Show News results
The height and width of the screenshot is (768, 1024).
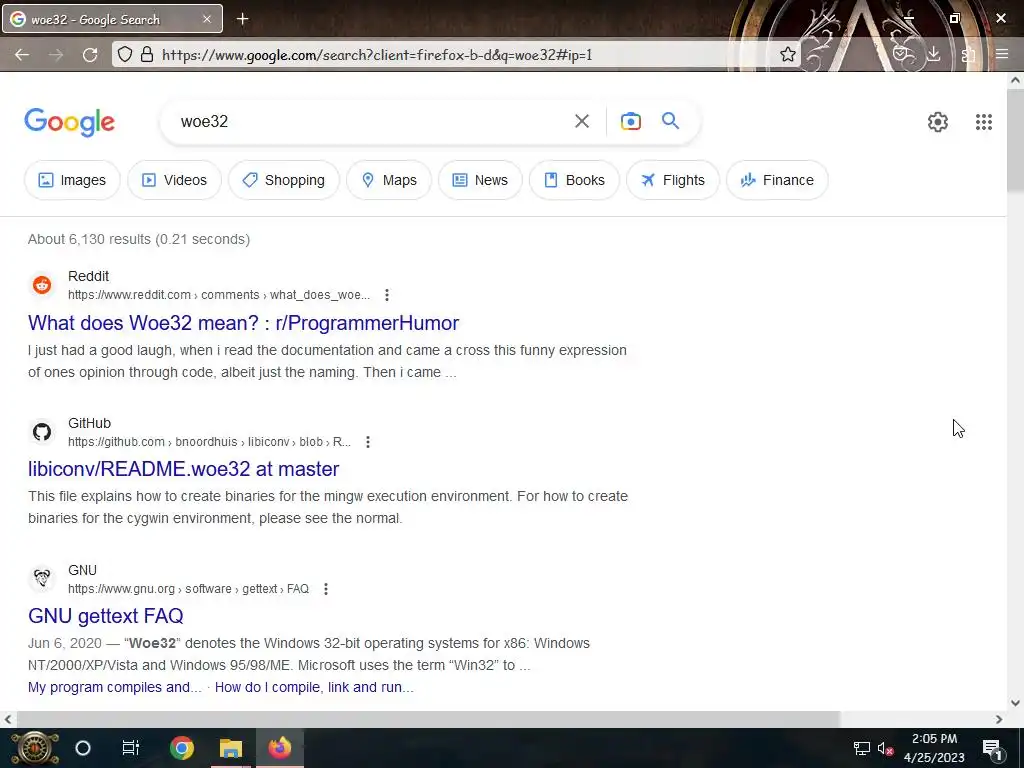[480, 180]
